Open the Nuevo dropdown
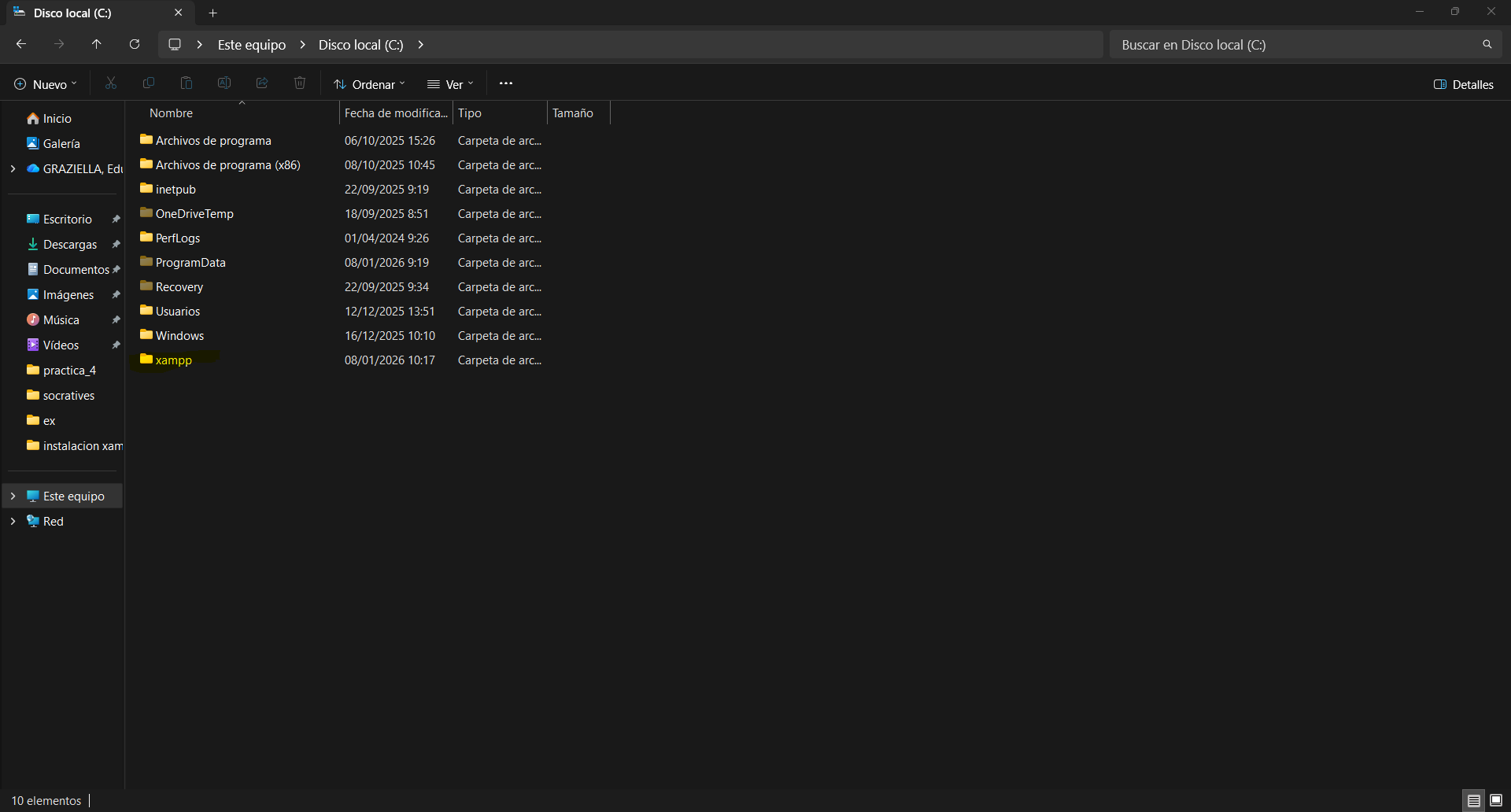1511x812 pixels. (x=46, y=84)
